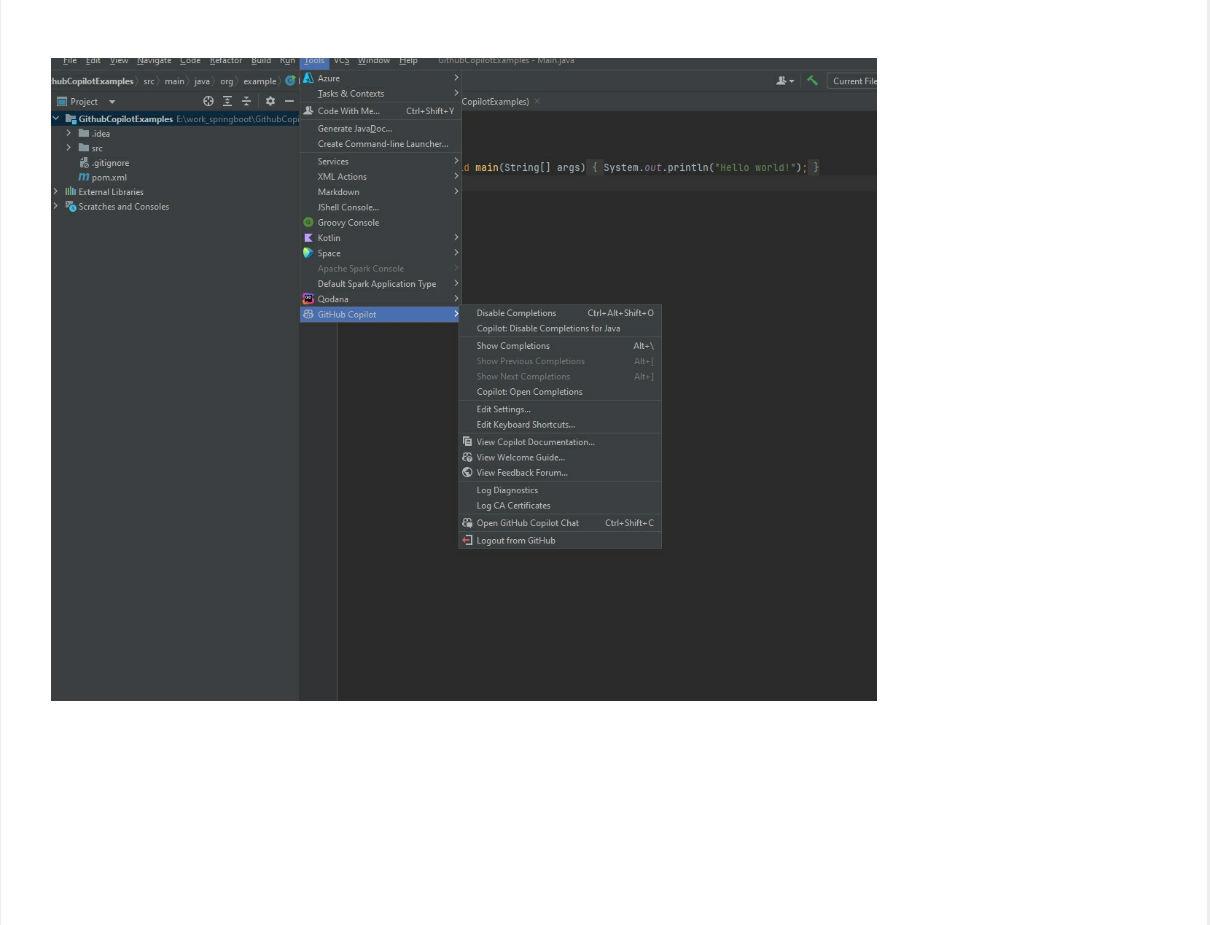Click the Logout from GitHub icon
Viewport: 1210px width, 925px height.
click(x=467, y=540)
